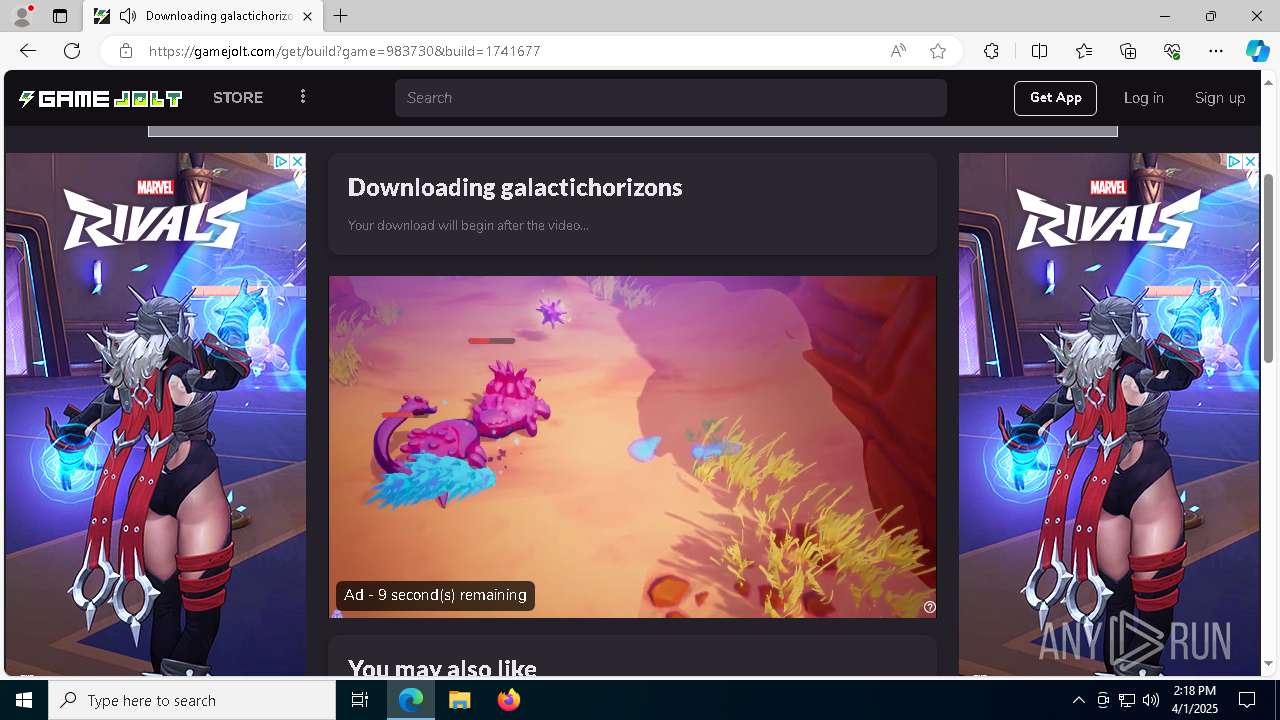Click the Log in link
This screenshot has width=1280, height=720.
1143,98
